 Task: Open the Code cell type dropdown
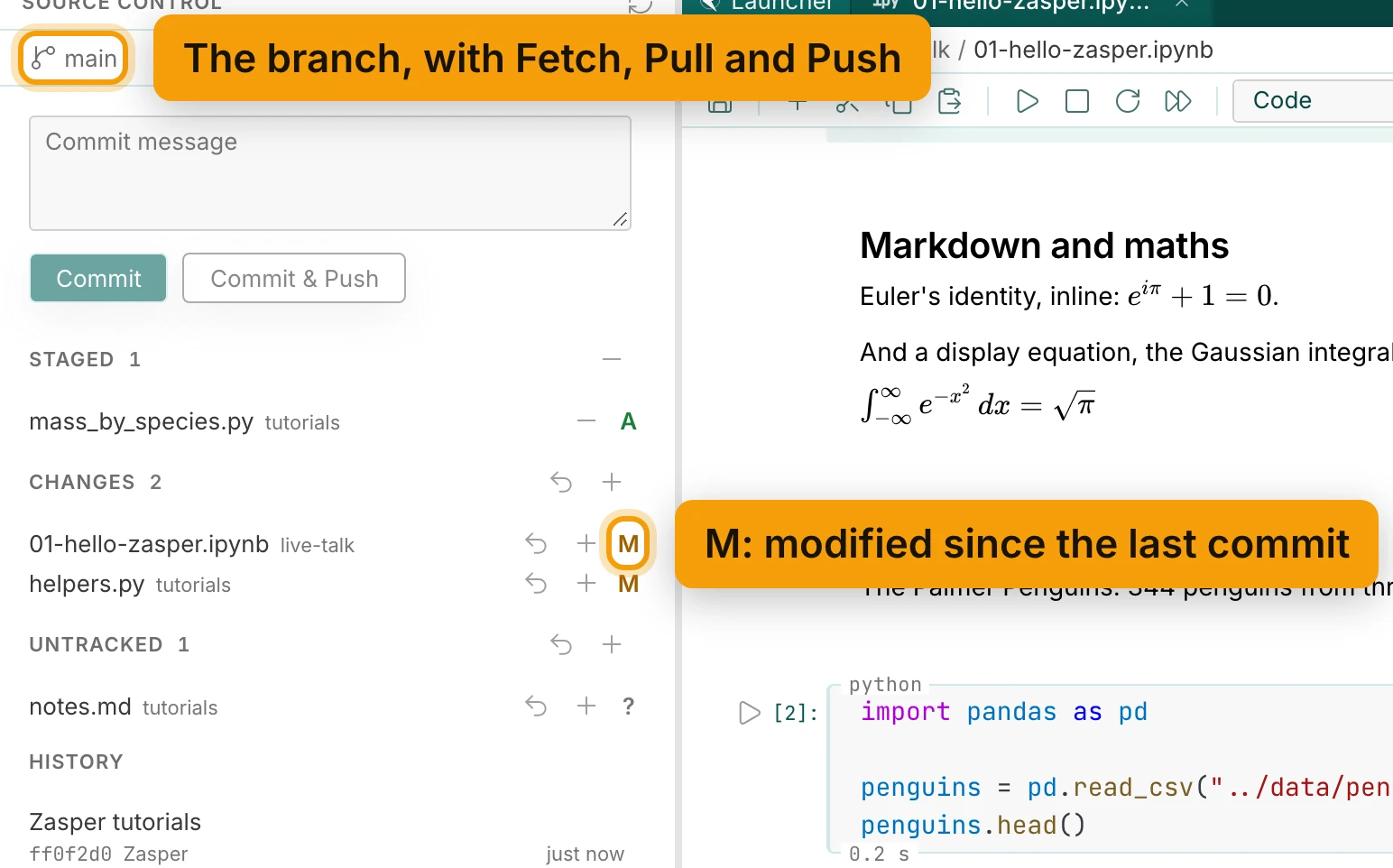click(x=1313, y=100)
